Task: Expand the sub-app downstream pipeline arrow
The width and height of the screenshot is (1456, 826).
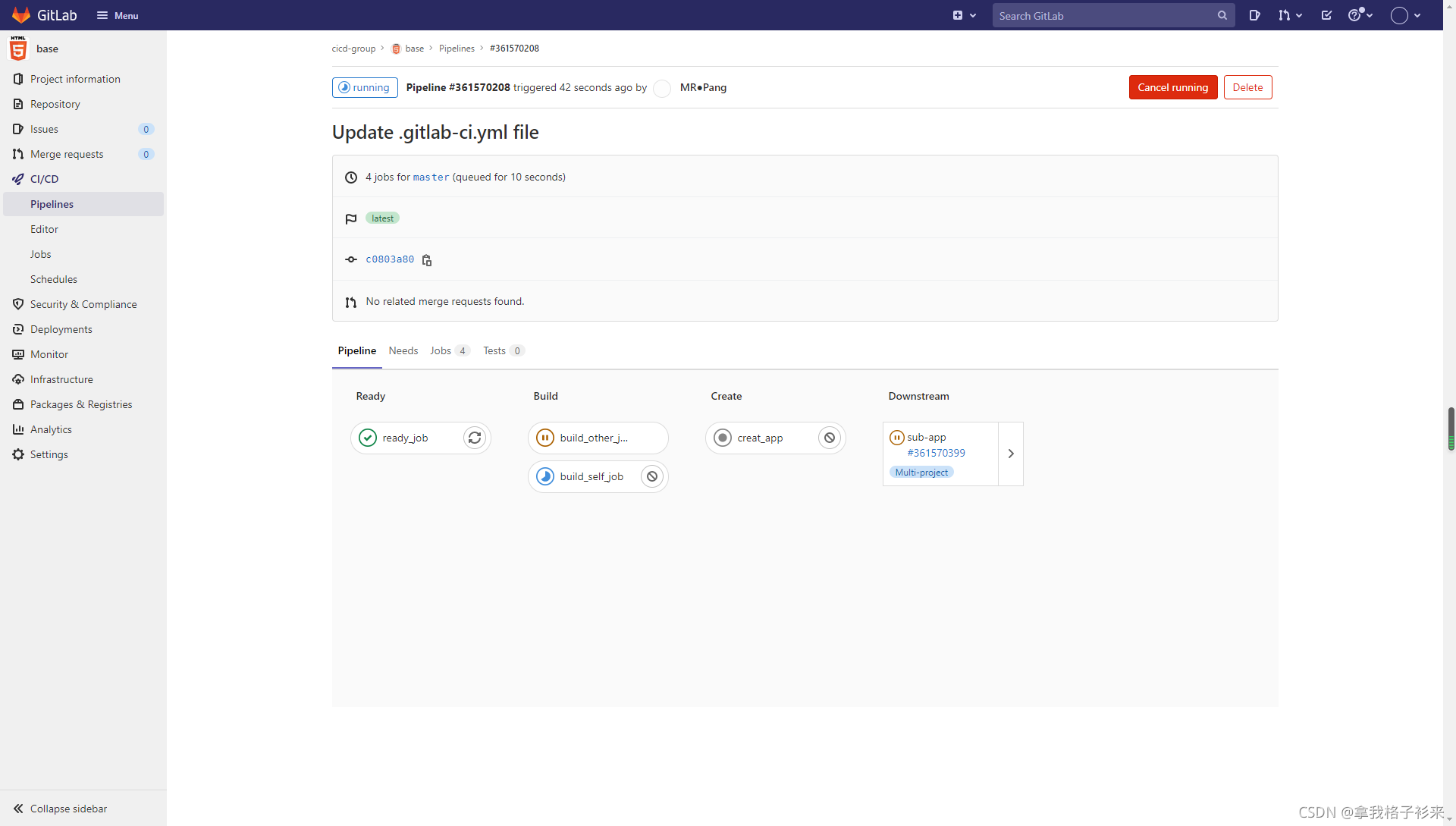Action: tap(1011, 454)
